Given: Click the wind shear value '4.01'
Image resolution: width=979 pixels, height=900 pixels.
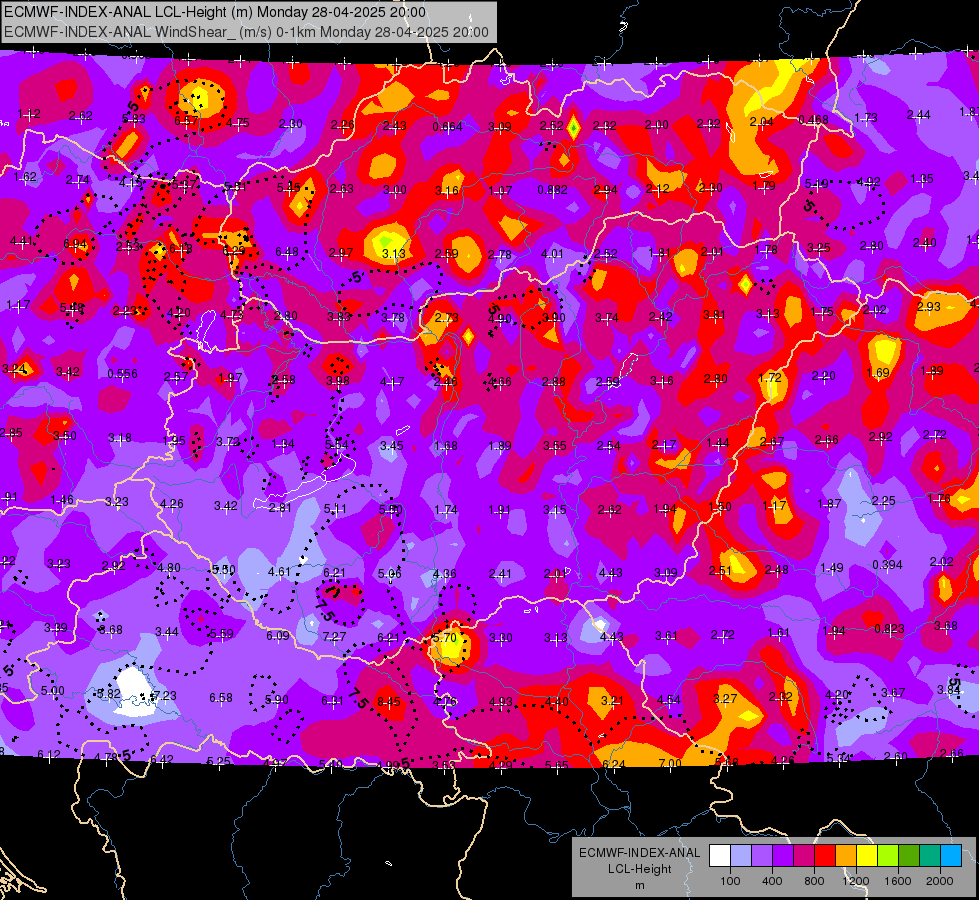Looking at the screenshot, I should click(552, 254).
